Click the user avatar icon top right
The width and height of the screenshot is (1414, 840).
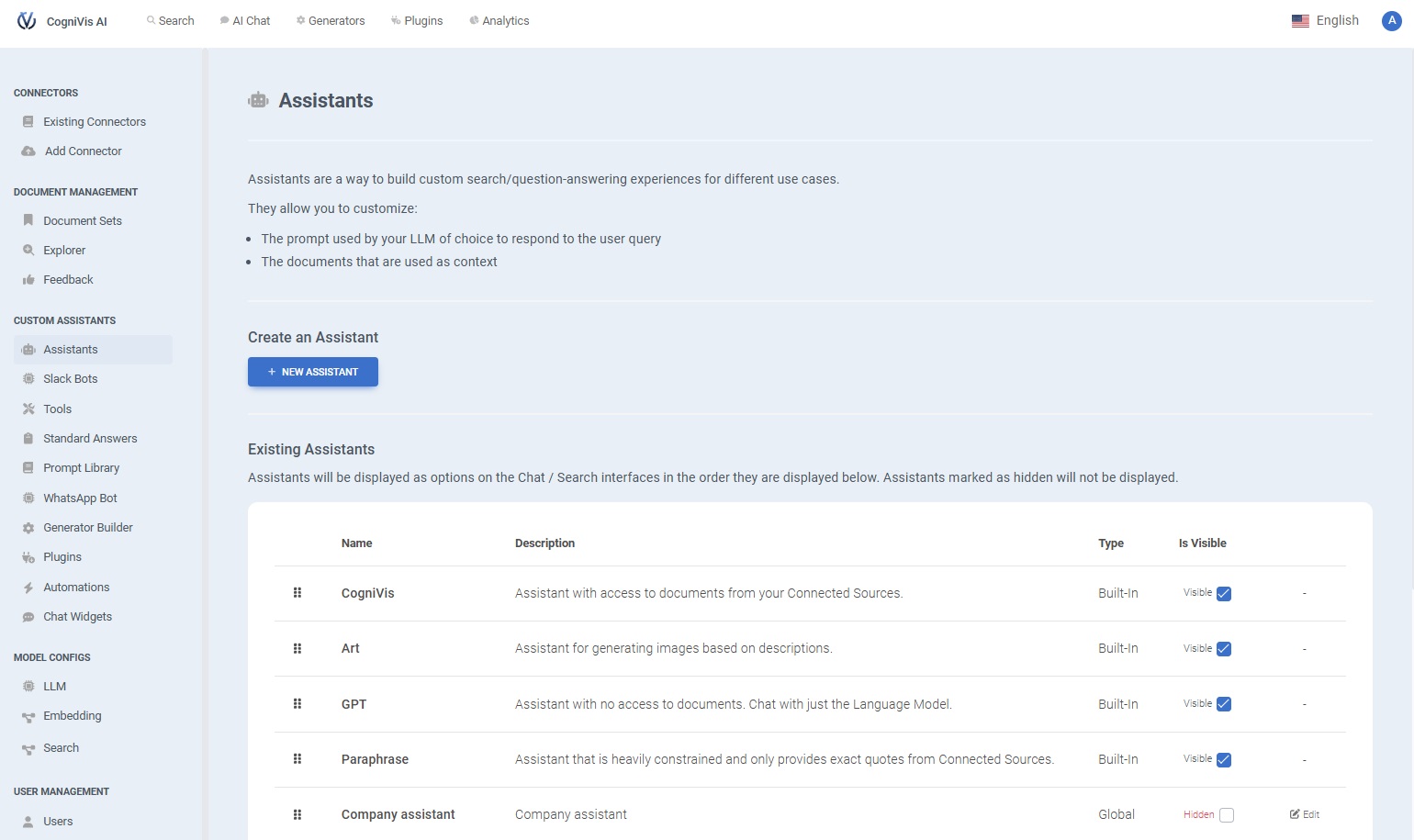click(1391, 21)
